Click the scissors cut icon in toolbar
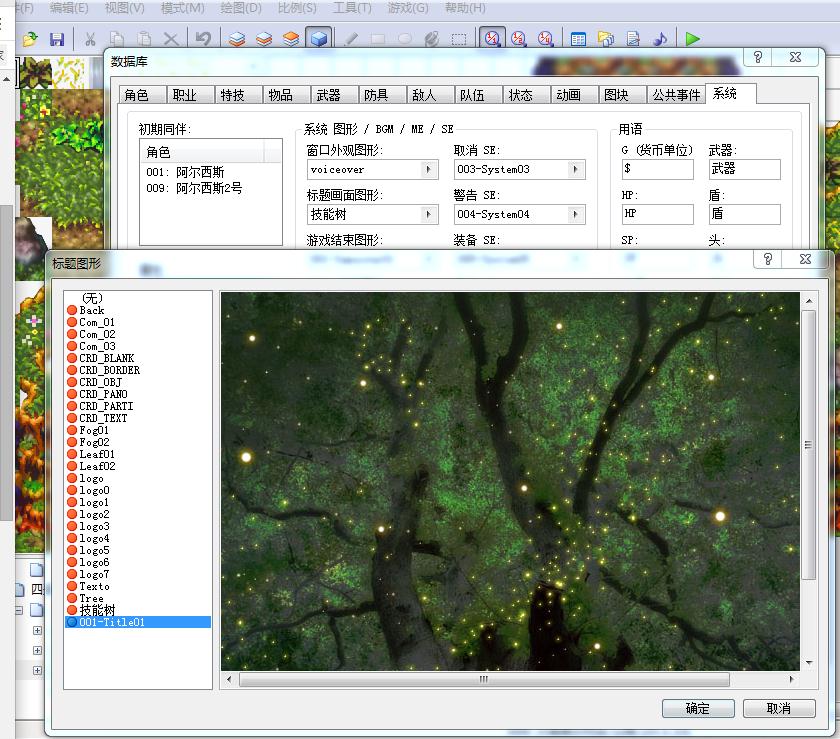This screenshot has width=840, height=739. coord(90,39)
